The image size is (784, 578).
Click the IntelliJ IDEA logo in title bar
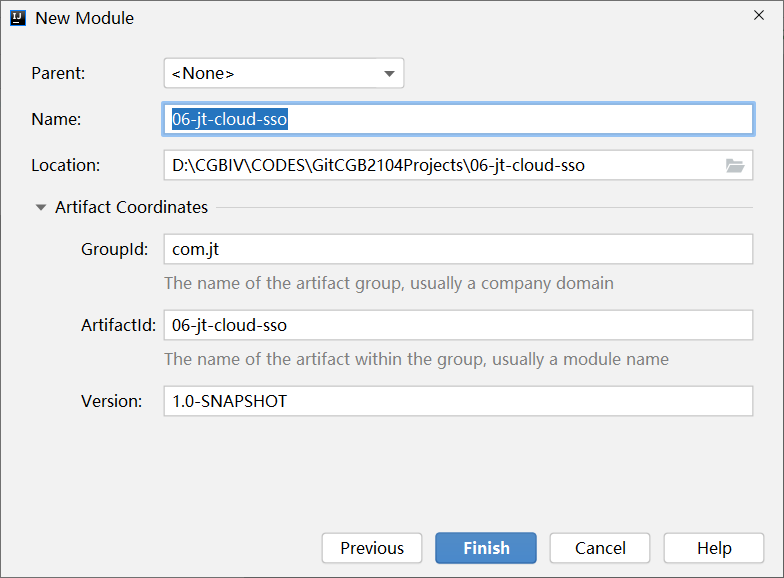(x=18, y=18)
